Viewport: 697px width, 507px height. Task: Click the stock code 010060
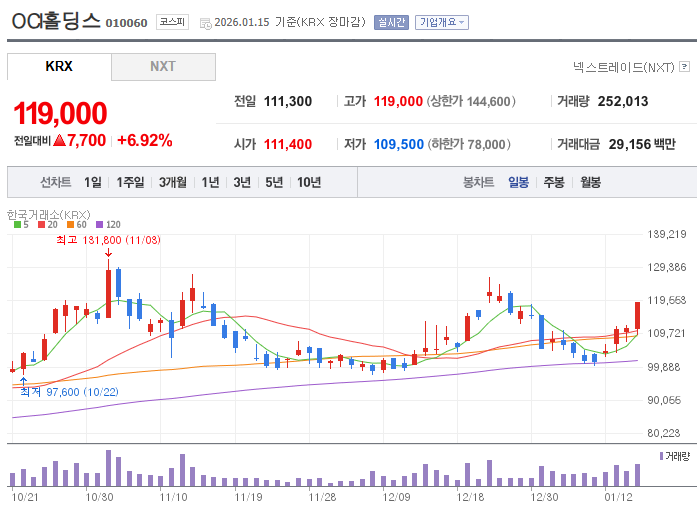126,23
